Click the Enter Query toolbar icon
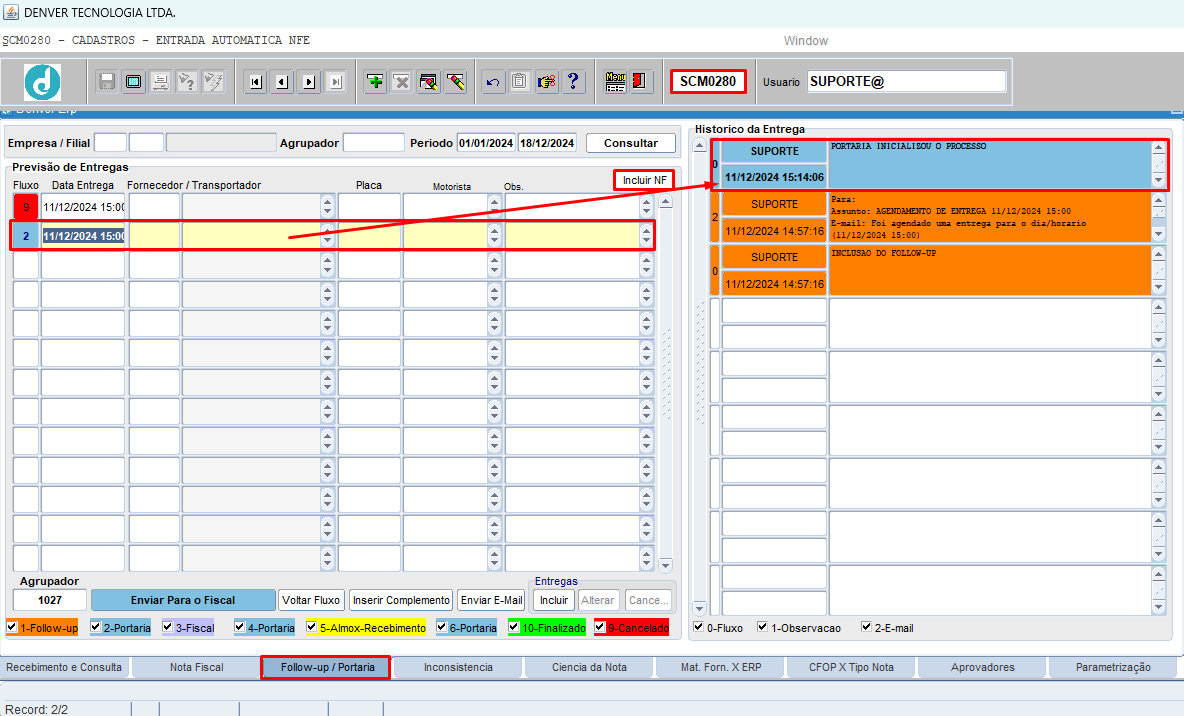Screen dimensions: 1184x716 pyautogui.click(x=187, y=82)
